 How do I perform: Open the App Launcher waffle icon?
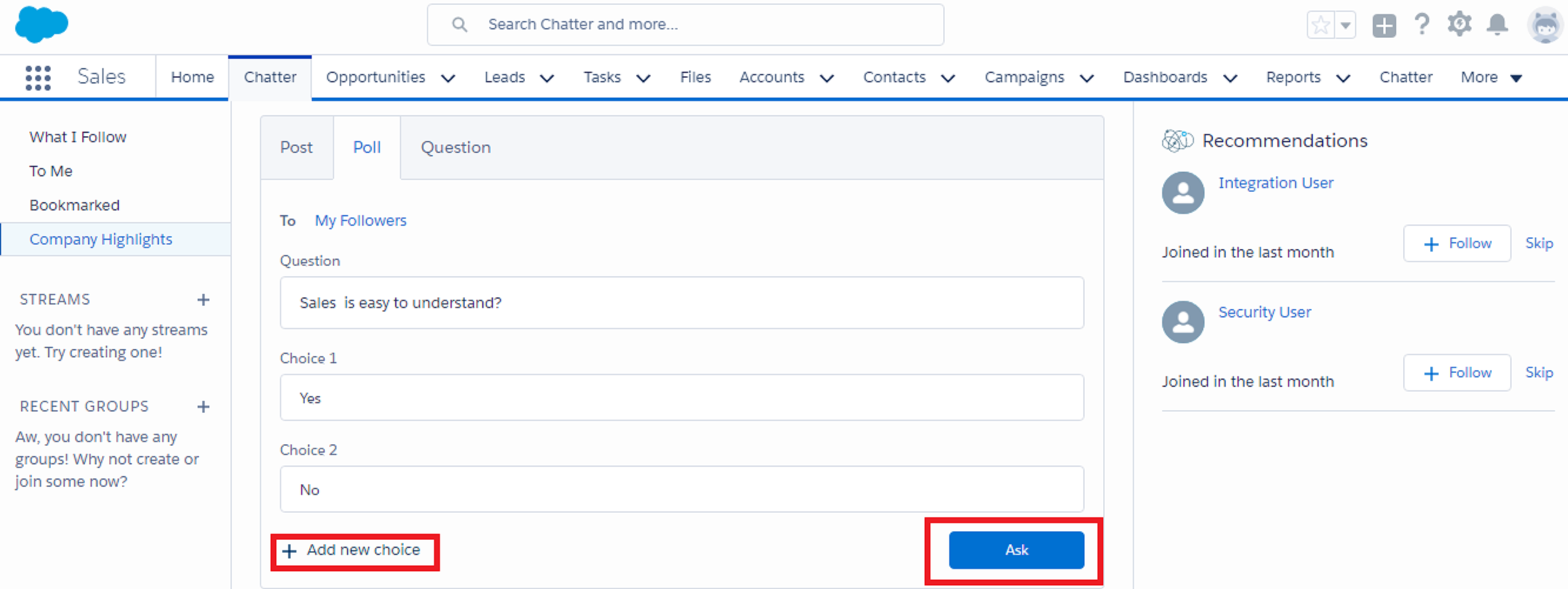pyautogui.click(x=38, y=77)
